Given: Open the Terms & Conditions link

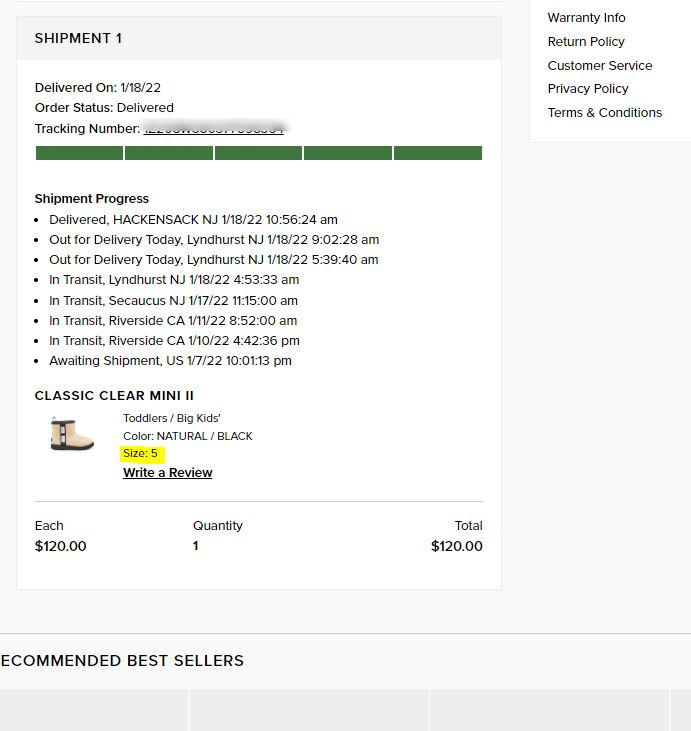Looking at the screenshot, I should pyautogui.click(x=604, y=113).
